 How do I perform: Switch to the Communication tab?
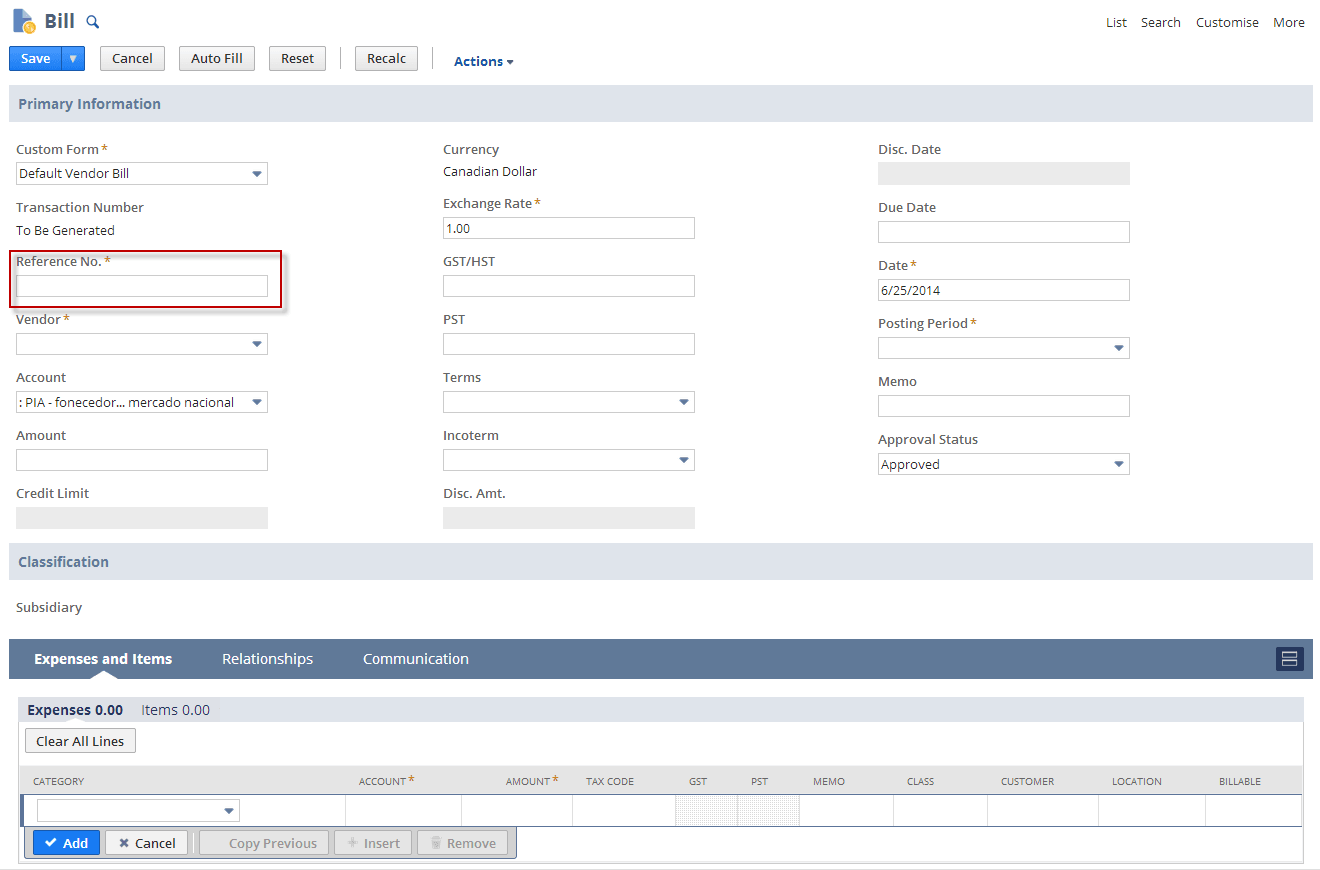pyautogui.click(x=416, y=659)
